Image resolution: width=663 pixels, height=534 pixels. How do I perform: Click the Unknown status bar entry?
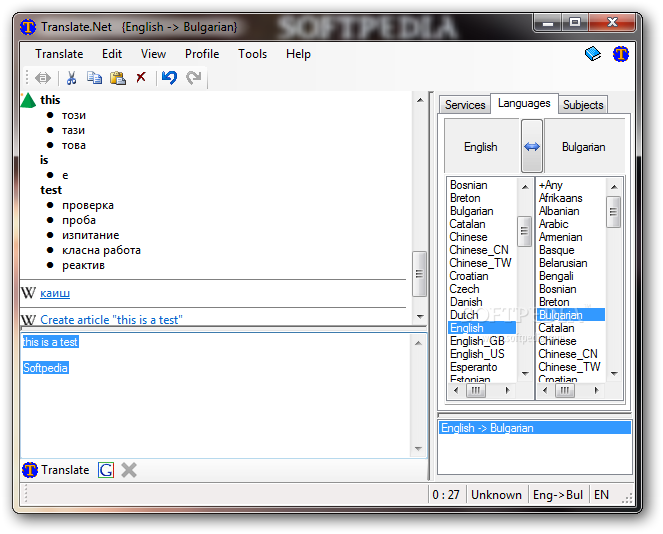tap(496, 495)
